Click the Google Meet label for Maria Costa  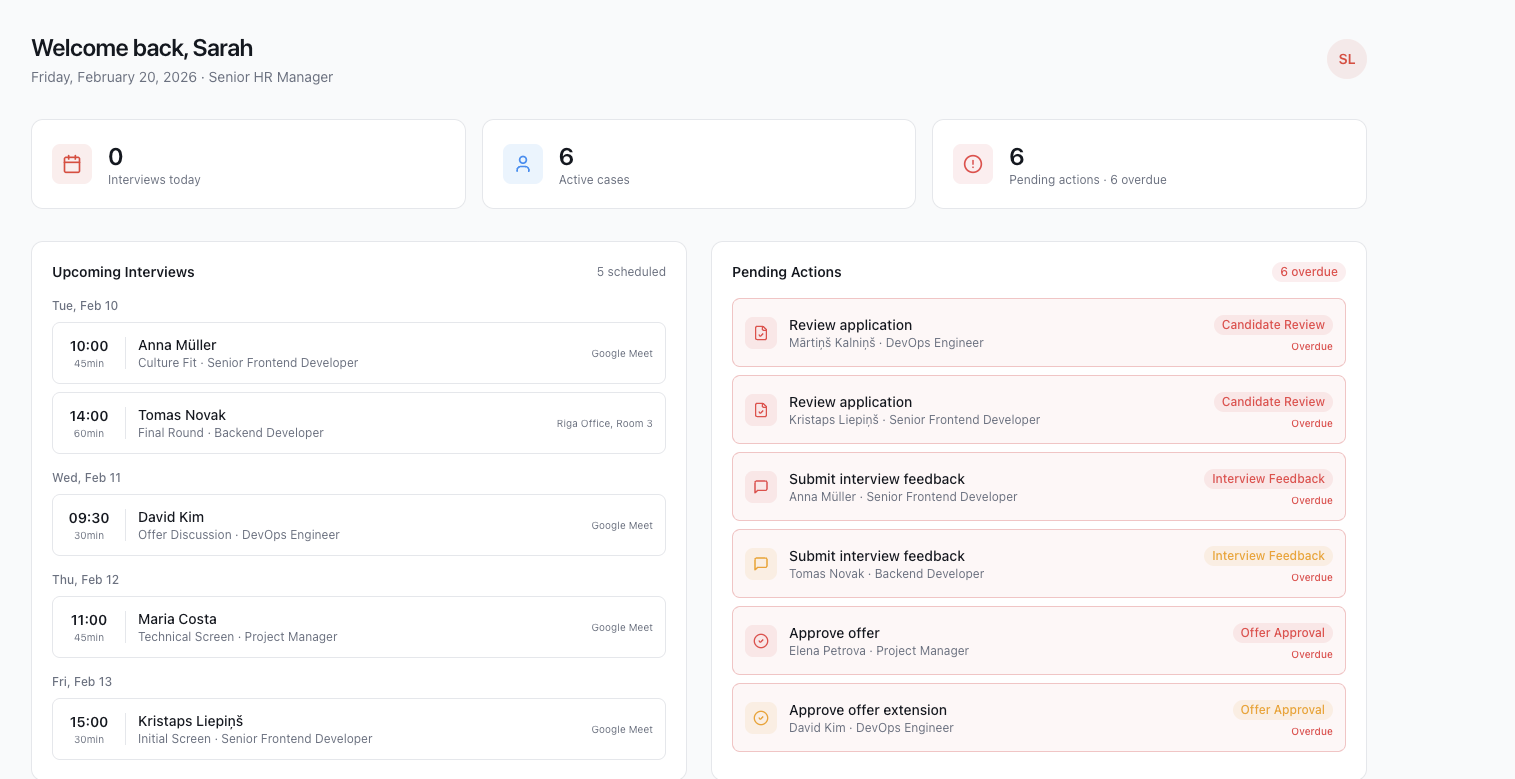[622, 628]
